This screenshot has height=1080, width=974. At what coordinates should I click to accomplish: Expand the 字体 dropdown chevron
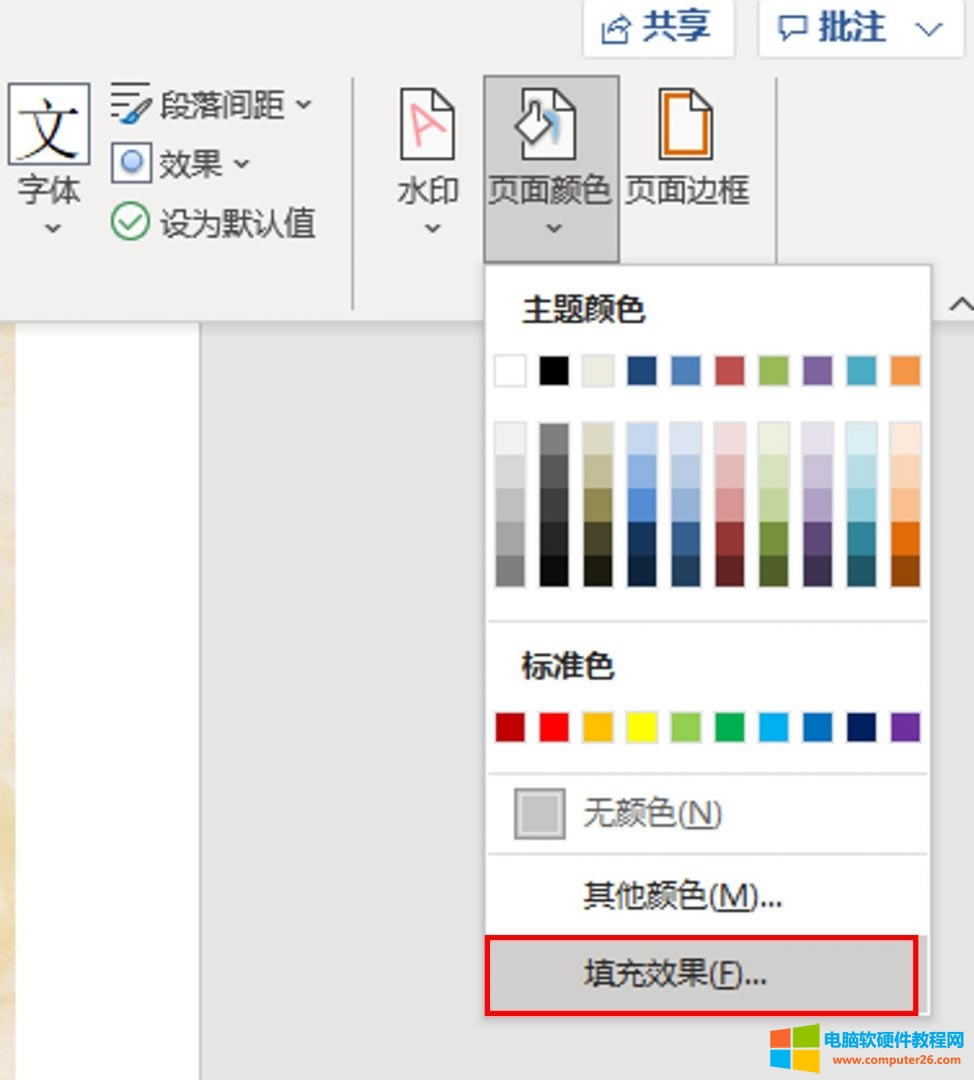click(x=52, y=228)
